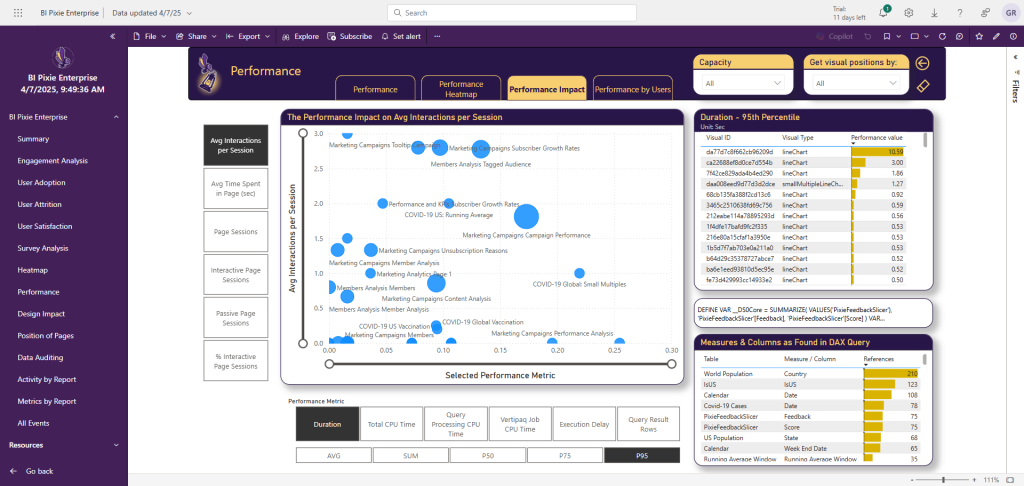Click the Set alert button
The height and width of the screenshot is (486, 1024).
point(401,36)
